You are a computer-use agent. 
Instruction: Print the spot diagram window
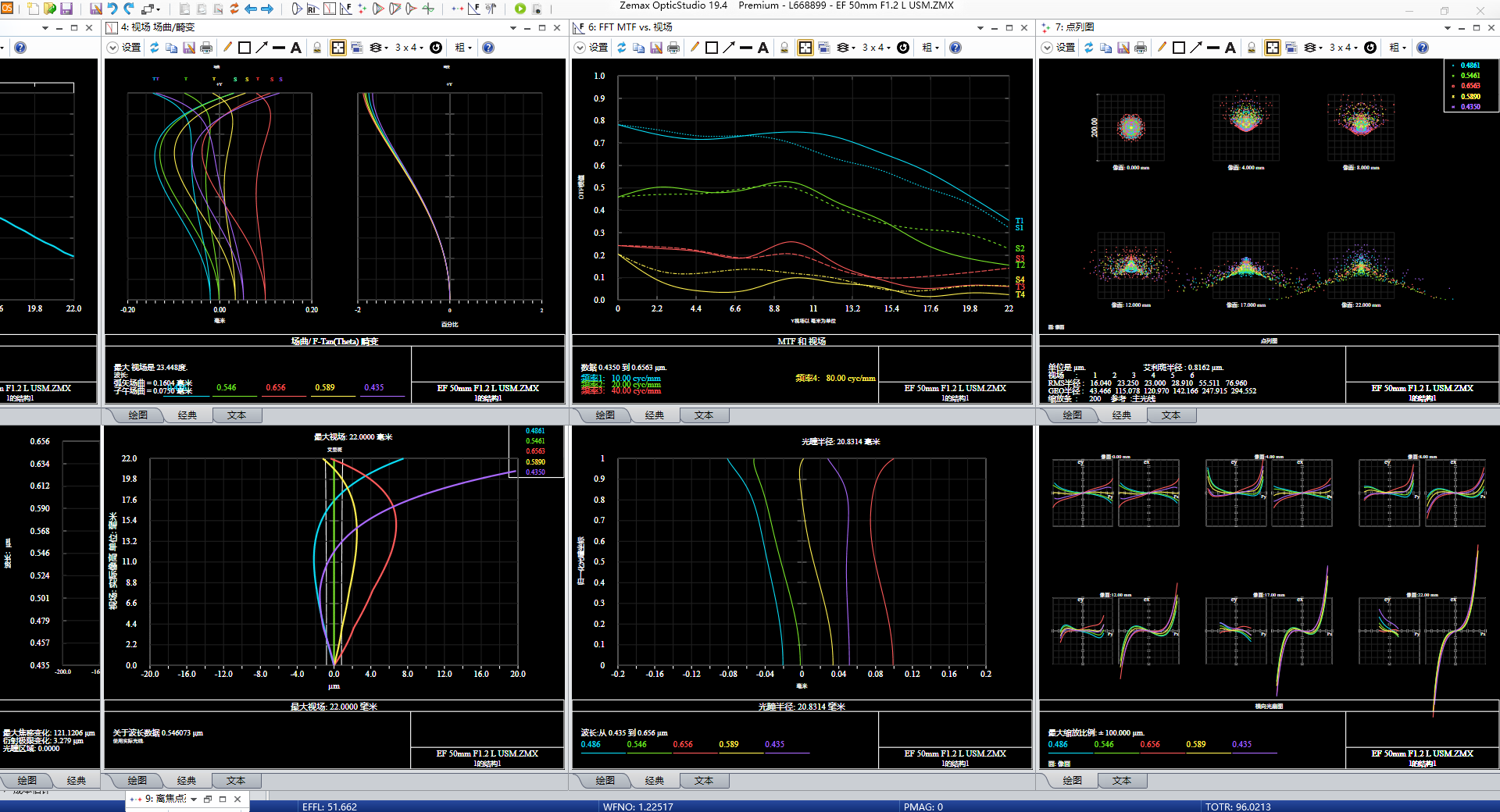tap(1141, 48)
